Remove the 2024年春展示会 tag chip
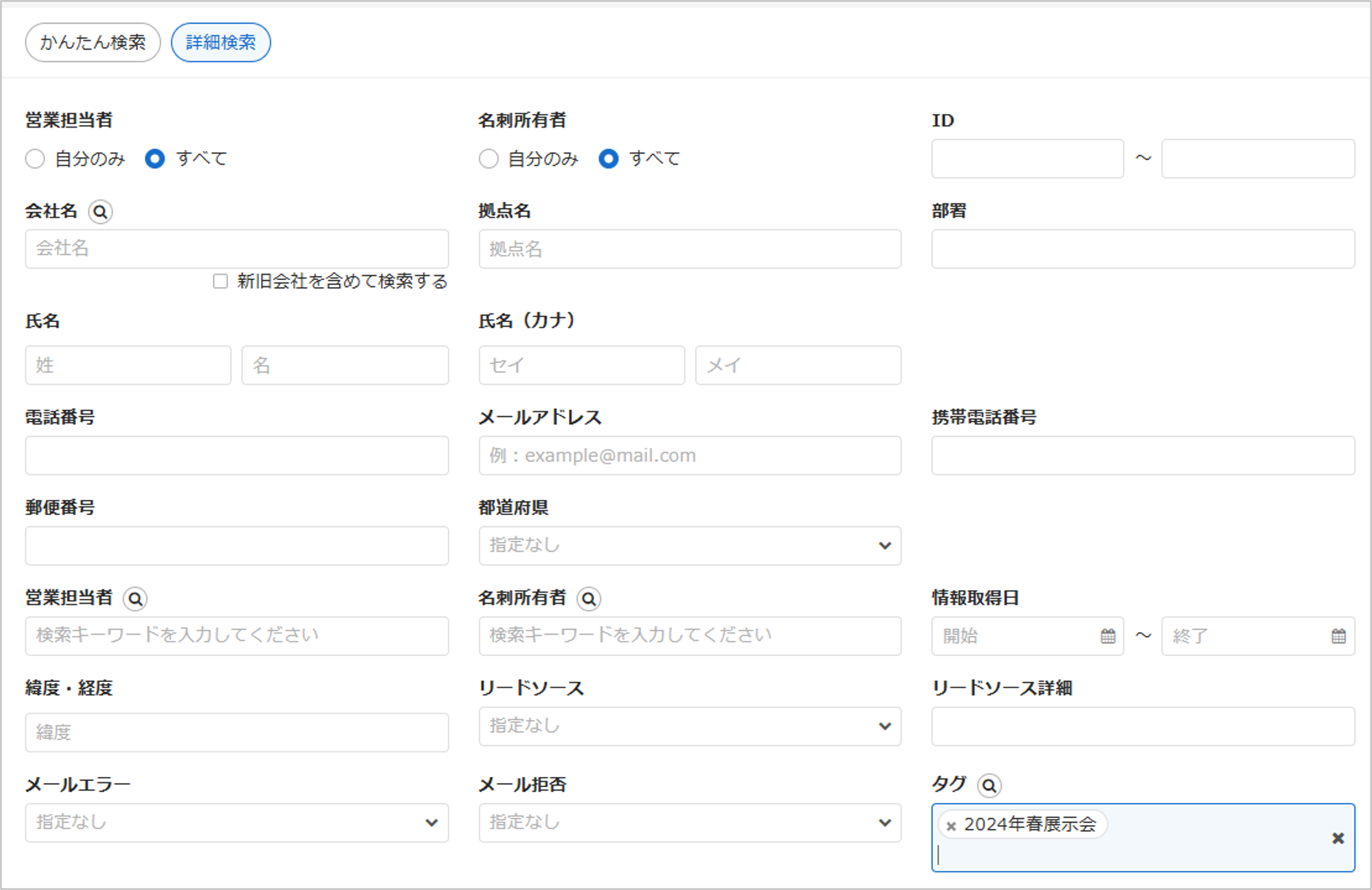1372x890 pixels. tap(951, 826)
